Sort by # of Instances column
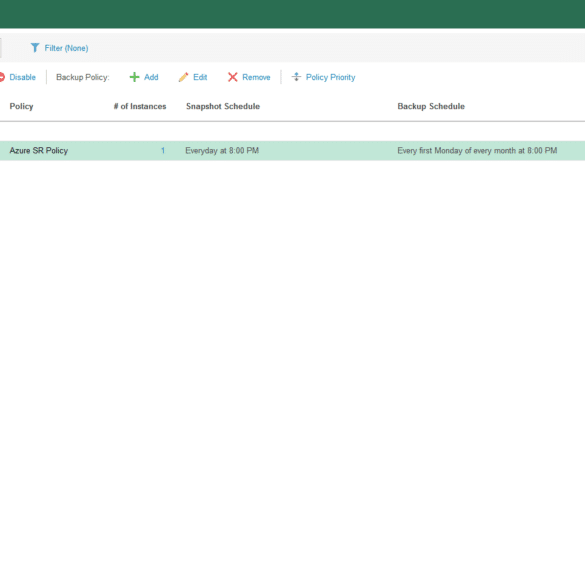This screenshot has width=585, height=585. click(140, 106)
